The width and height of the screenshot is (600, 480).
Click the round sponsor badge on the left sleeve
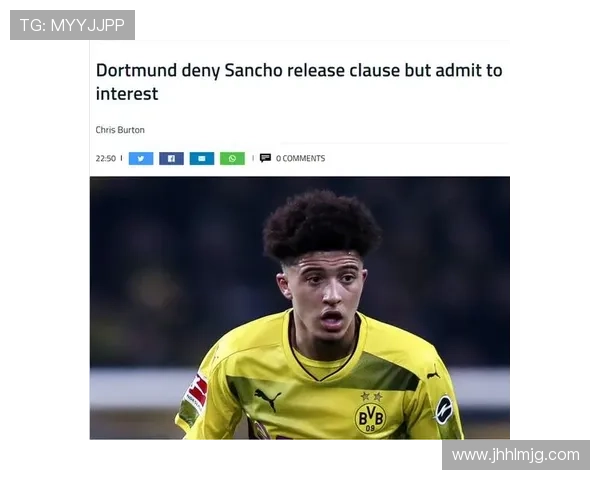tap(444, 410)
